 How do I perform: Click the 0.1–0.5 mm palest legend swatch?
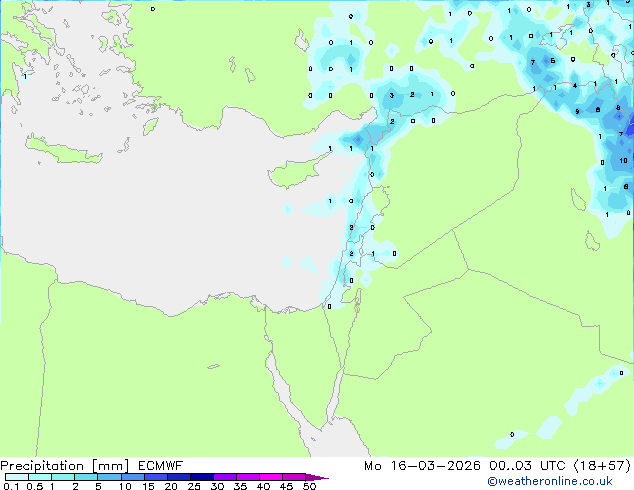click(17, 477)
